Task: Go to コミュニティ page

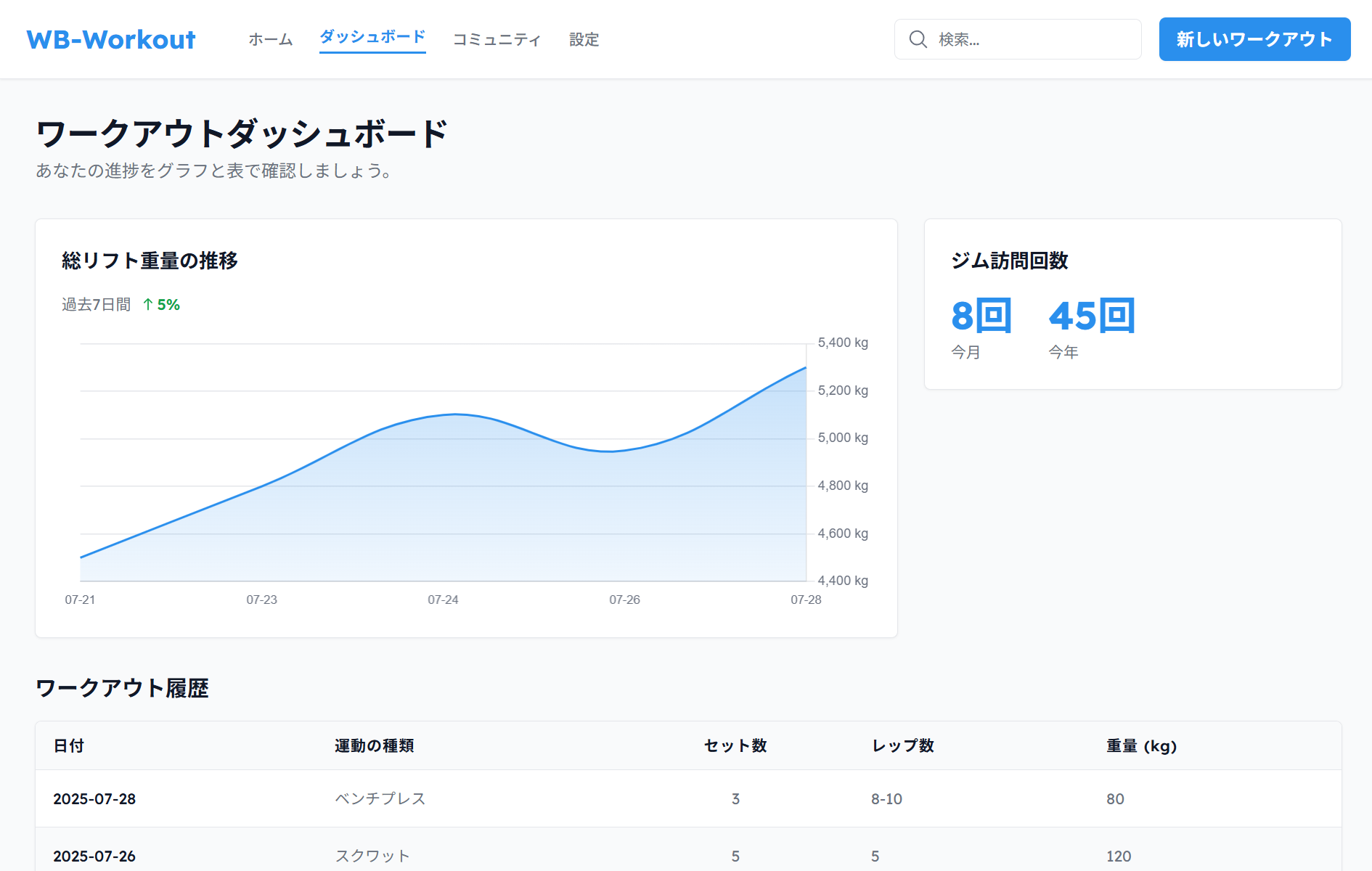Action: coord(497,39)
